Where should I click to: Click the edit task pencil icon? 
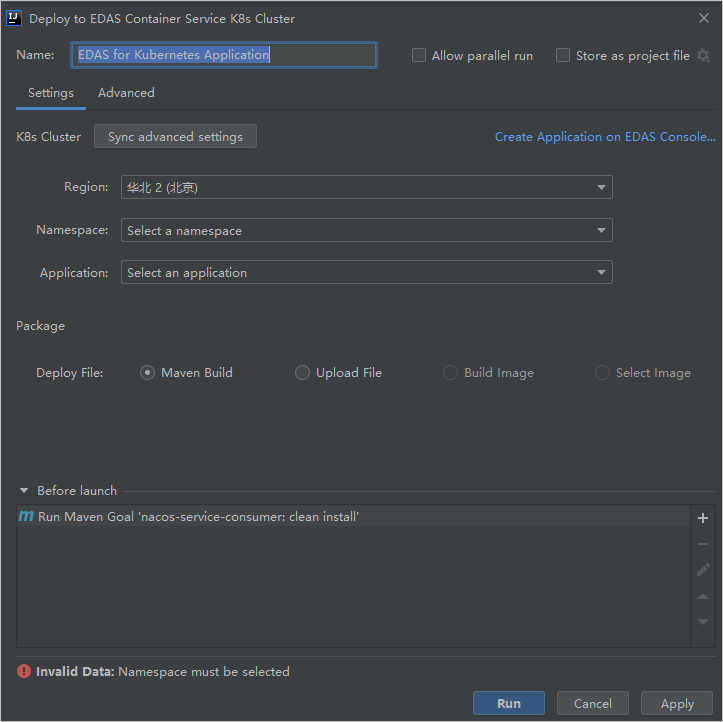coord(703,570)
